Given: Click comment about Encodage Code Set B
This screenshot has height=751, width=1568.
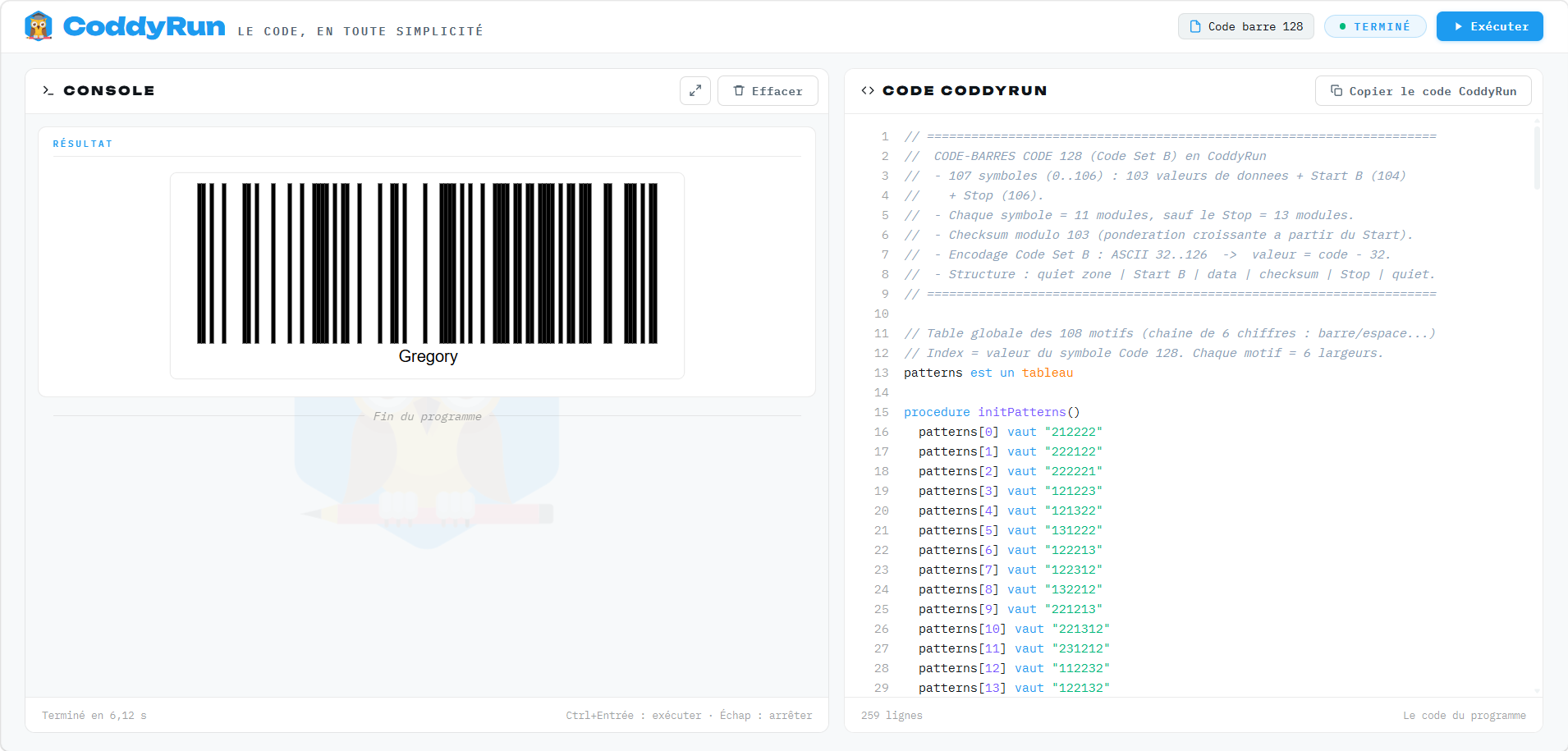Looking at the screenshot, I should (x=1148, y=254).
